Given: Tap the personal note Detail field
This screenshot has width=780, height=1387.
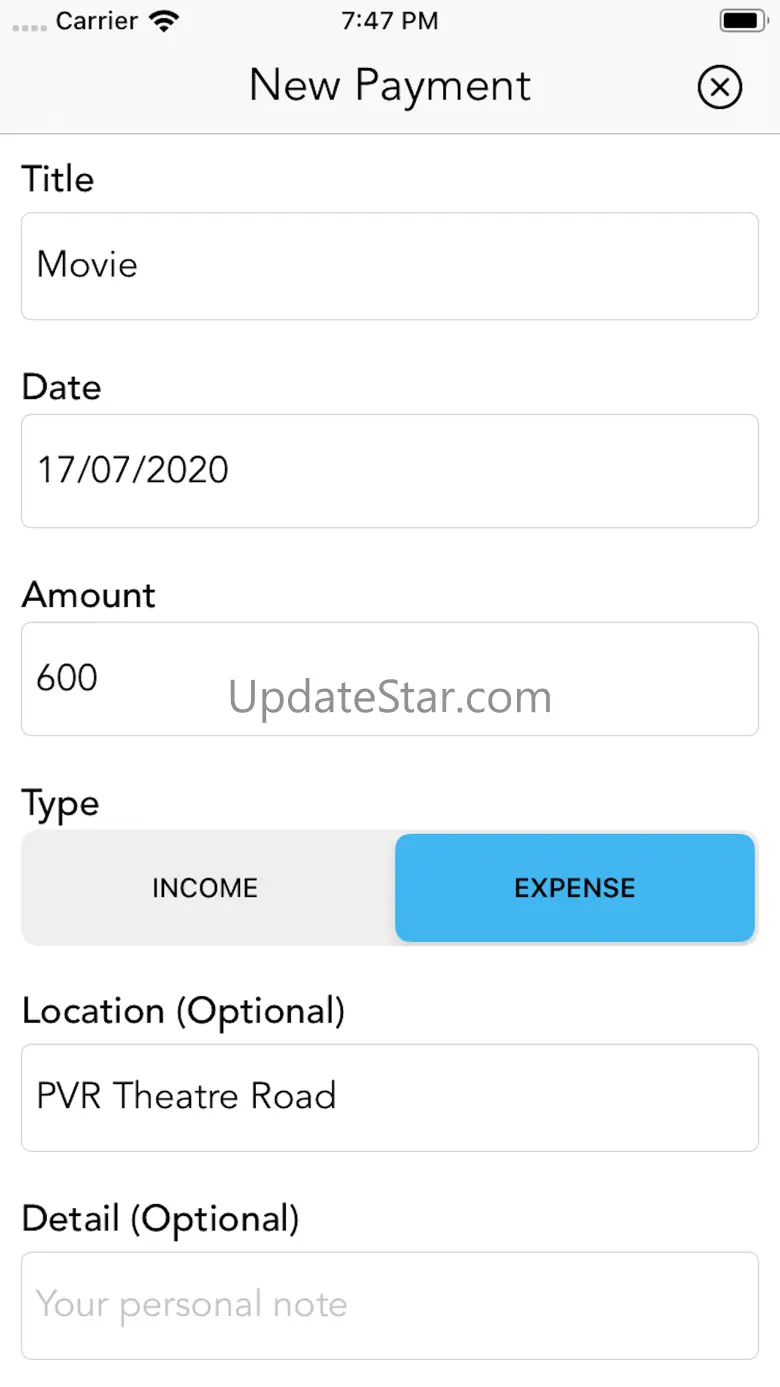Looking at the screenshot, I should [390, 1305].
